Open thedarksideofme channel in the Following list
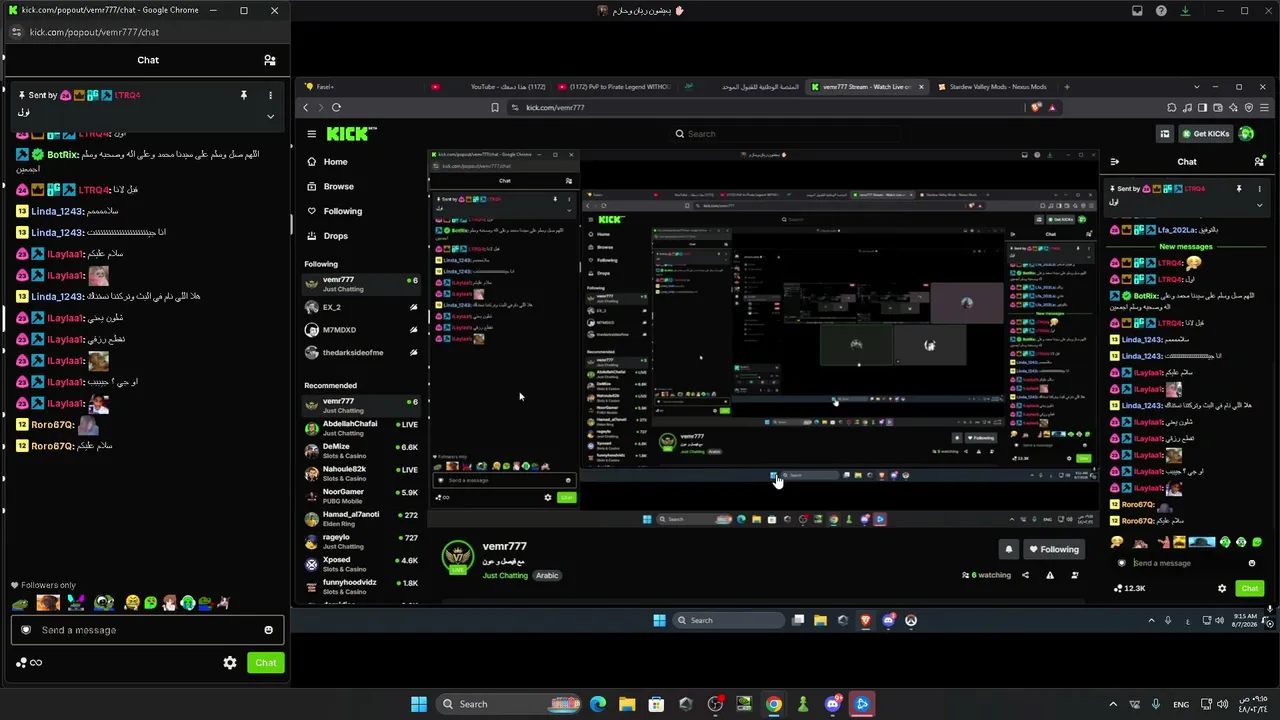 coord(361,353)
